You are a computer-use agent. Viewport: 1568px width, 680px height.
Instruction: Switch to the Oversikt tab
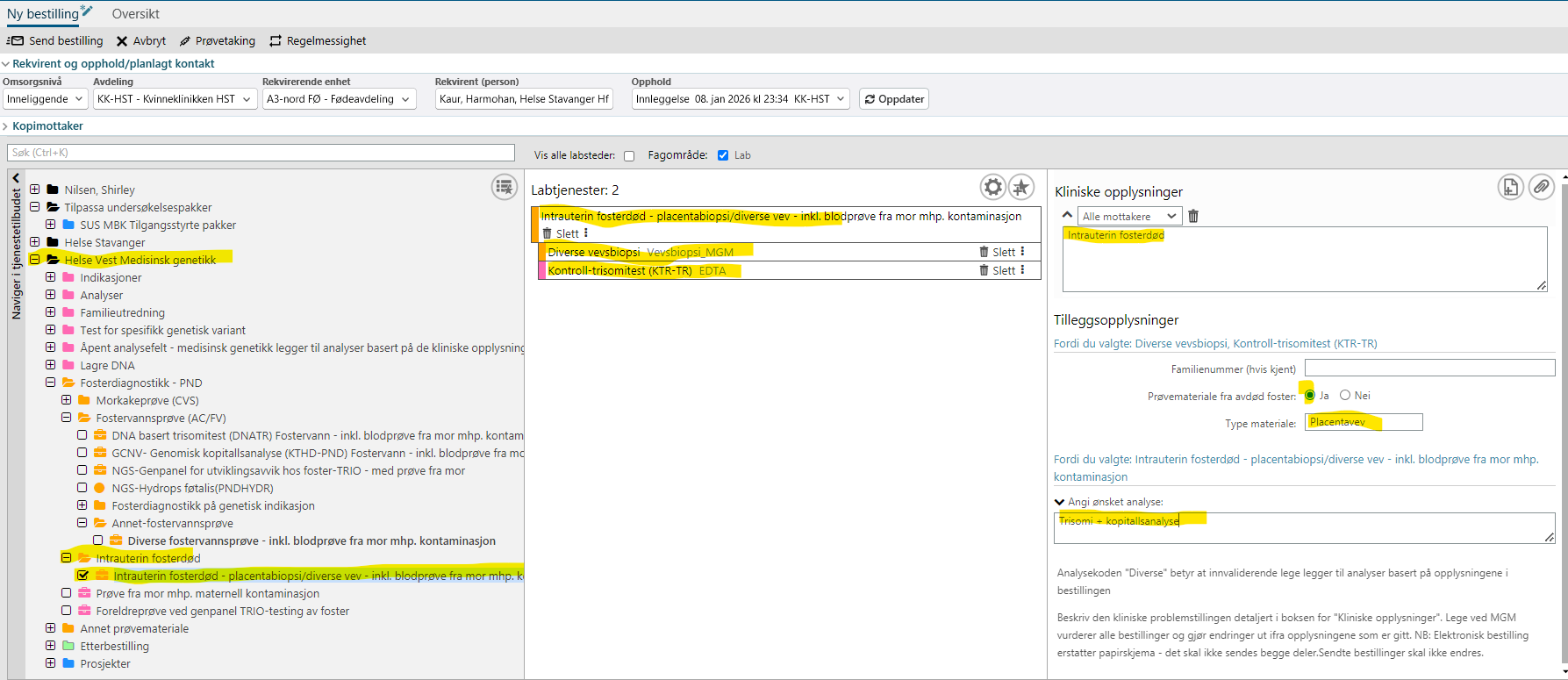point(135,14)
